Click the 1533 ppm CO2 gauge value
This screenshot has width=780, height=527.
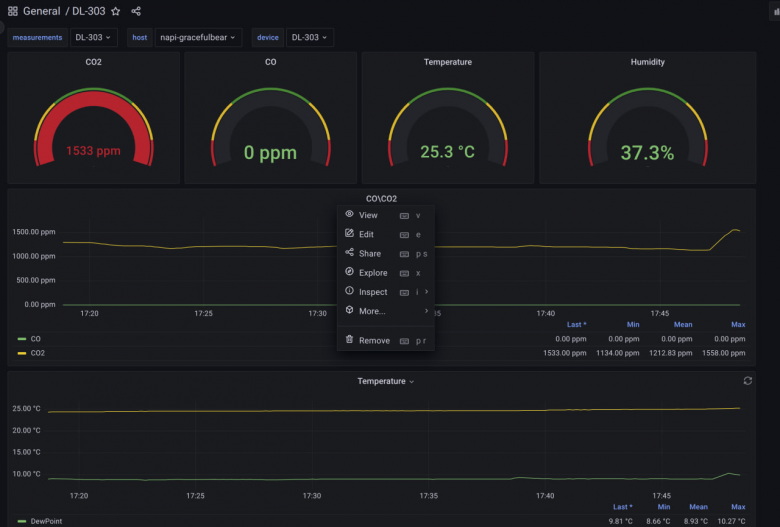94,151
